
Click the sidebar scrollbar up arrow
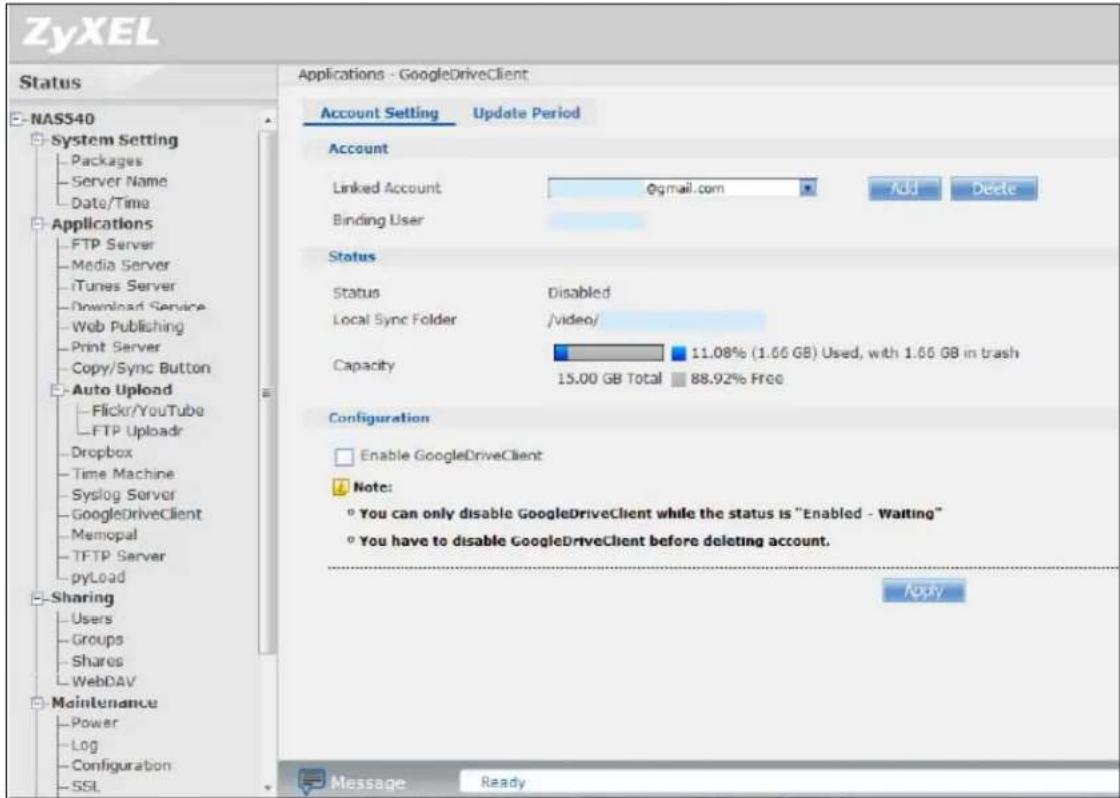268,121
